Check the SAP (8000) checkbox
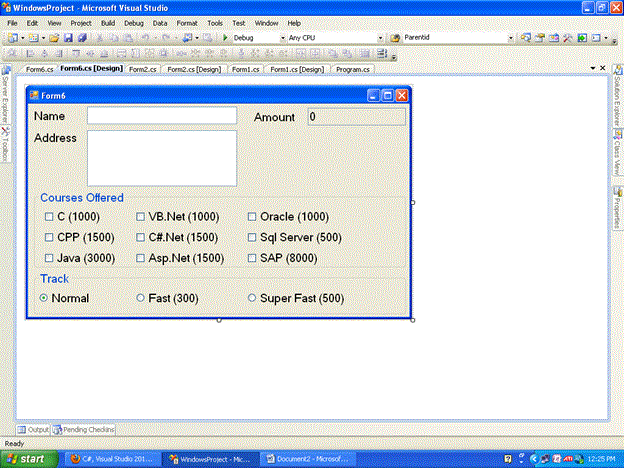 pos(252,258)
